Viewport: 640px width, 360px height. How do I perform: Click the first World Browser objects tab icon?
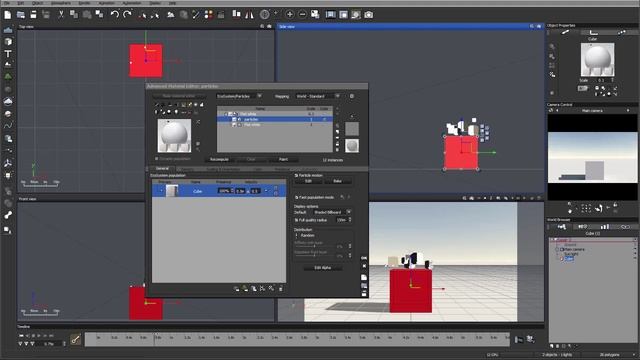click(562, 227)
